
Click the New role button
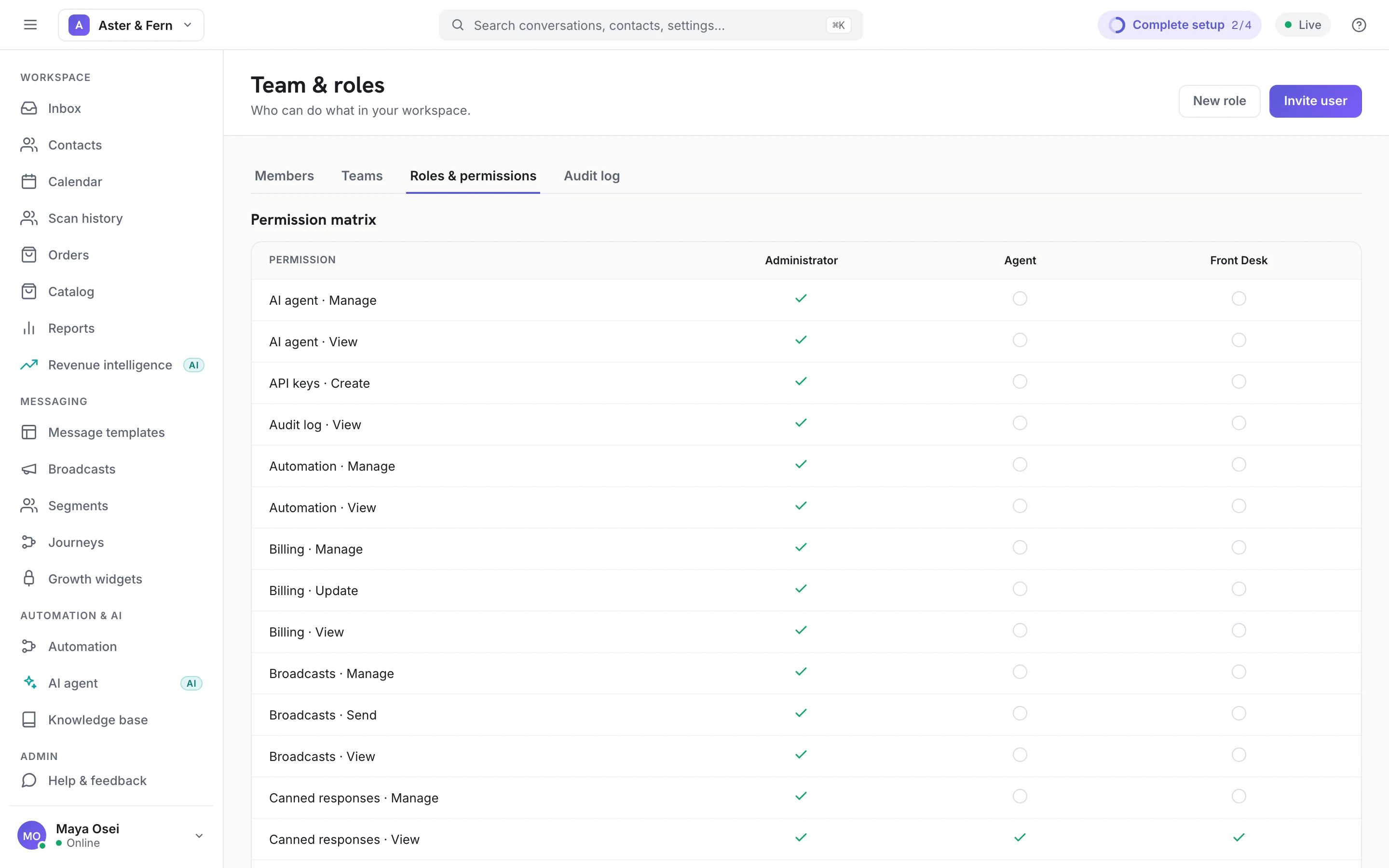coord(1219,101)
